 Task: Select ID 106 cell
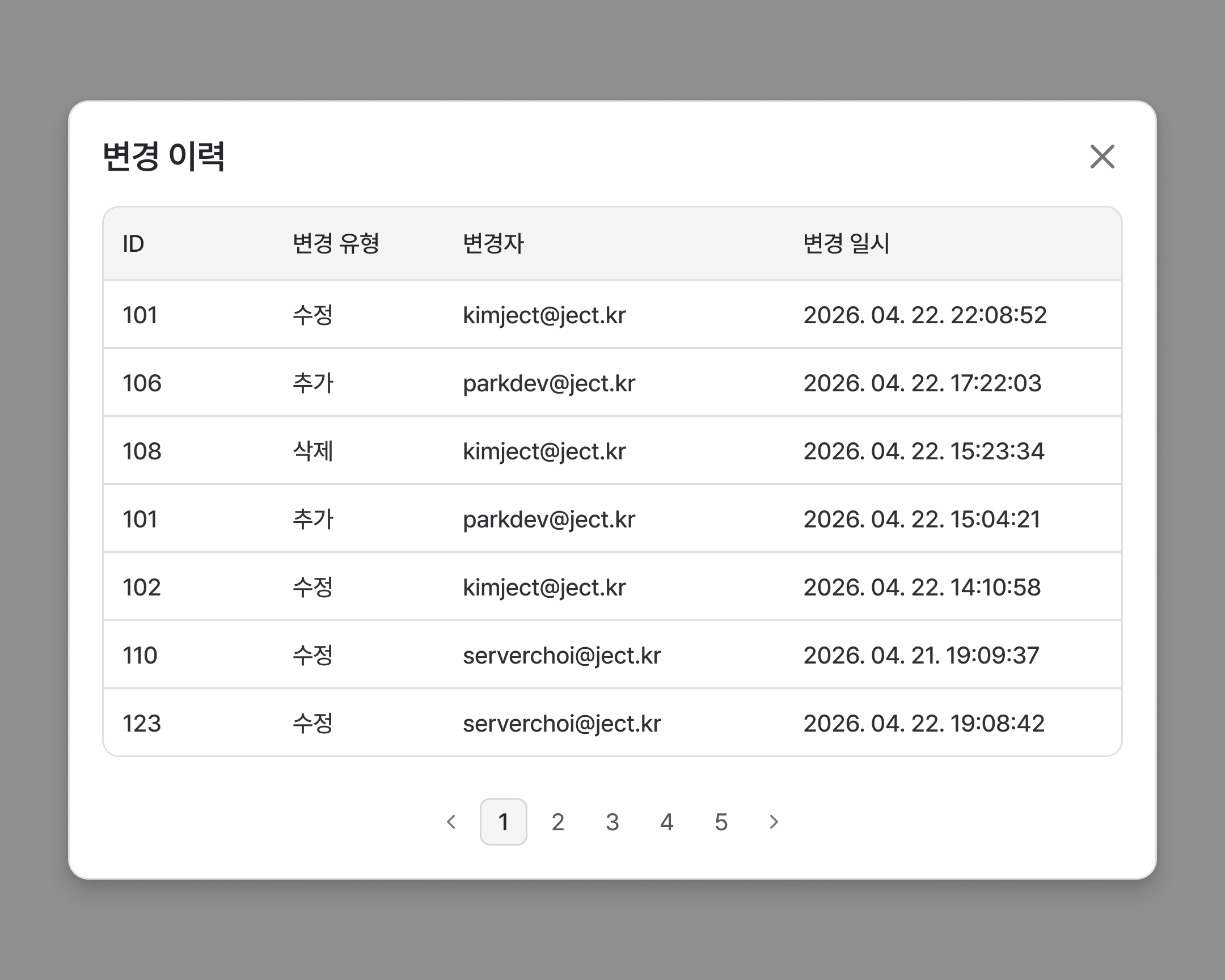pyautogui.click(x=142, y=383)
